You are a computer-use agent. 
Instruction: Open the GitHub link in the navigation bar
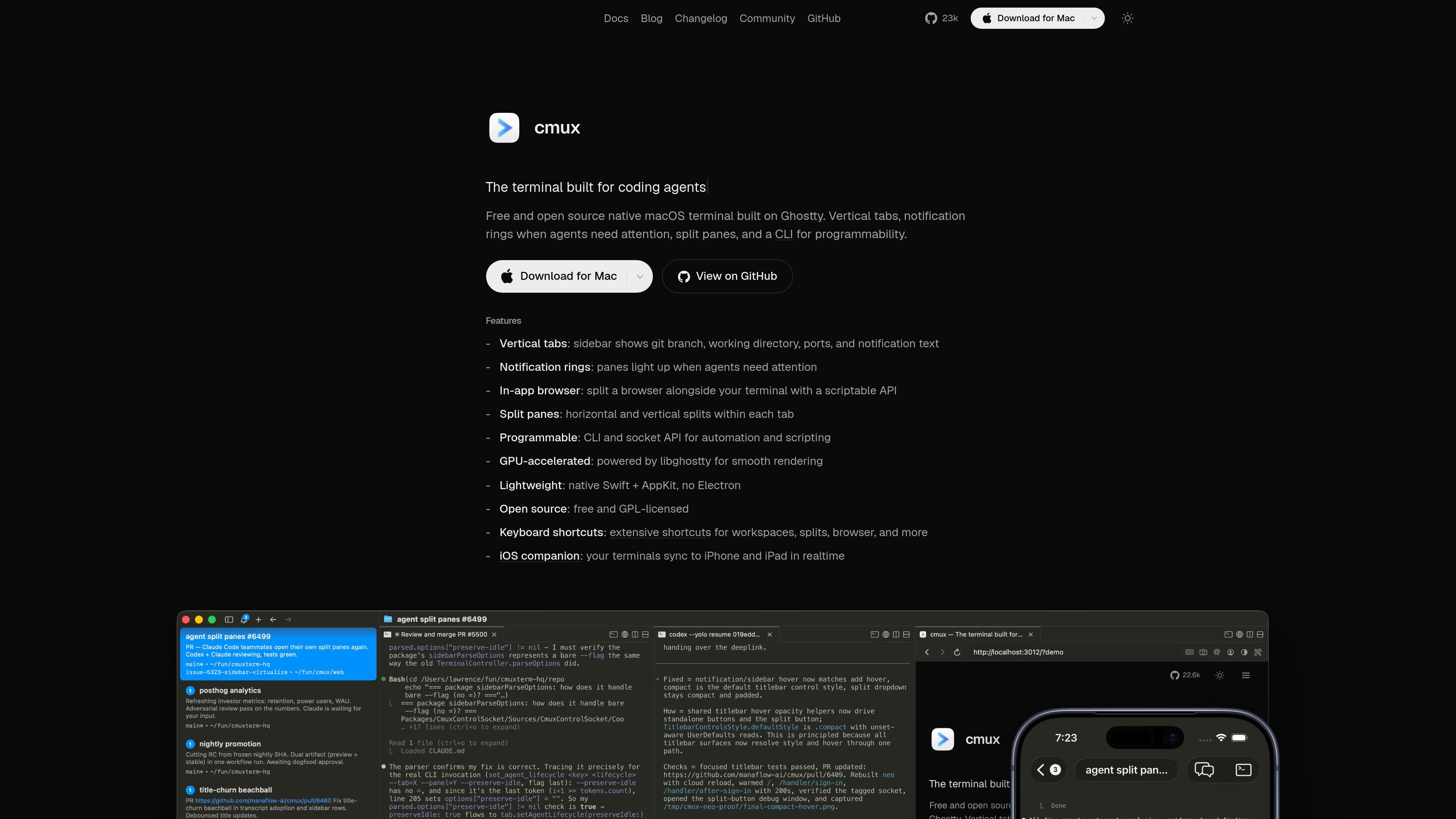(824, 18)
